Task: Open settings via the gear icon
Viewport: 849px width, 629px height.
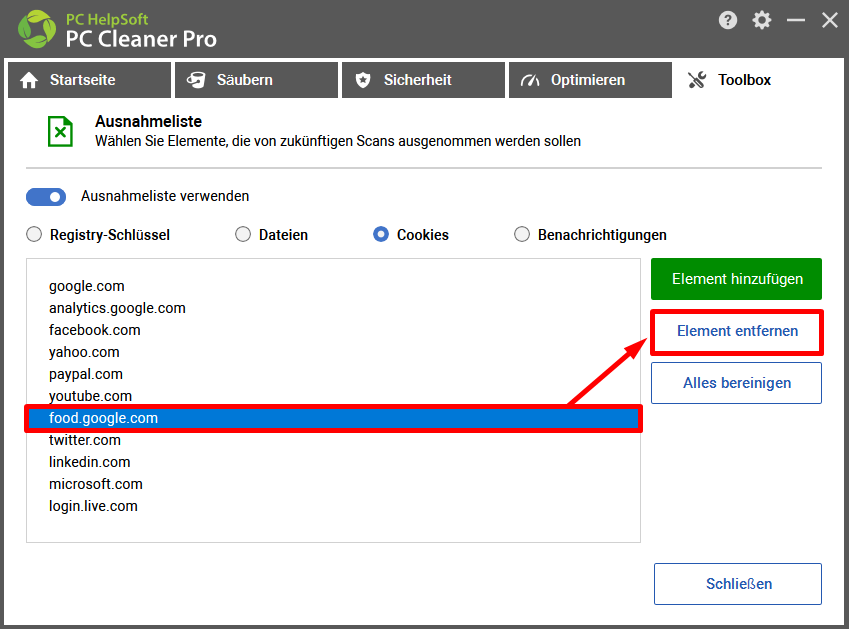Action: 761,21
